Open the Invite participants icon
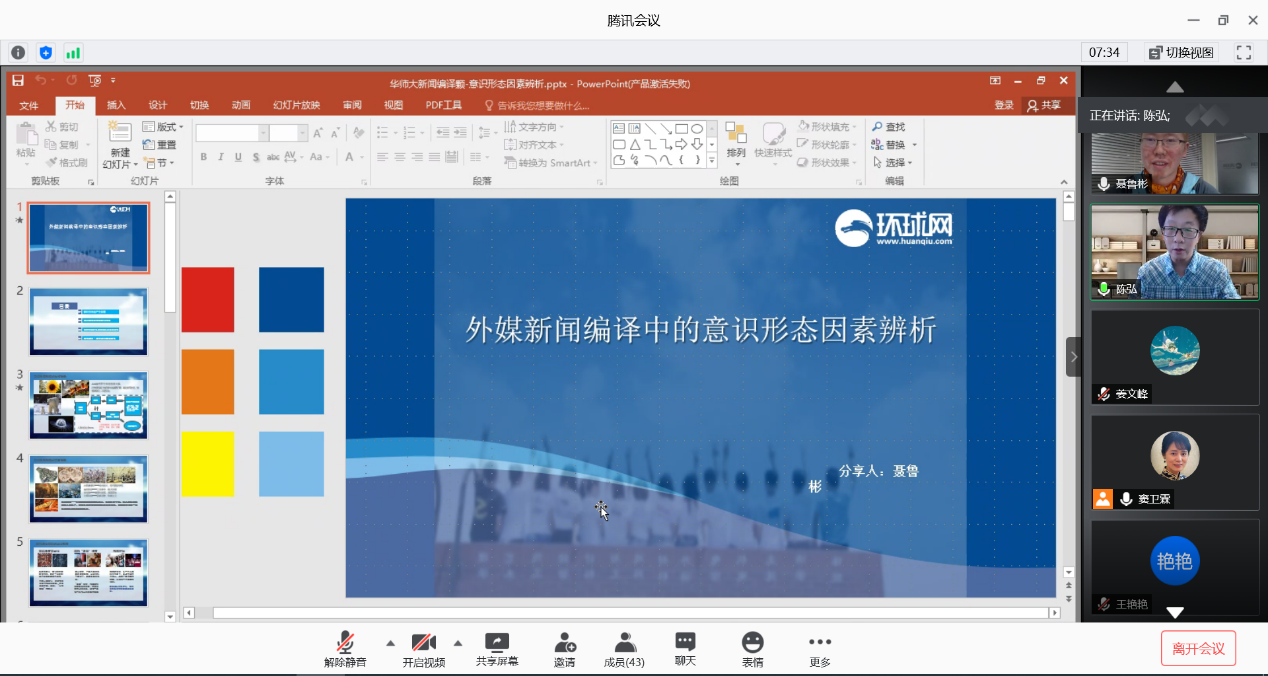The height and width of the screenshot is (676, 1268). tap(564, 643)
